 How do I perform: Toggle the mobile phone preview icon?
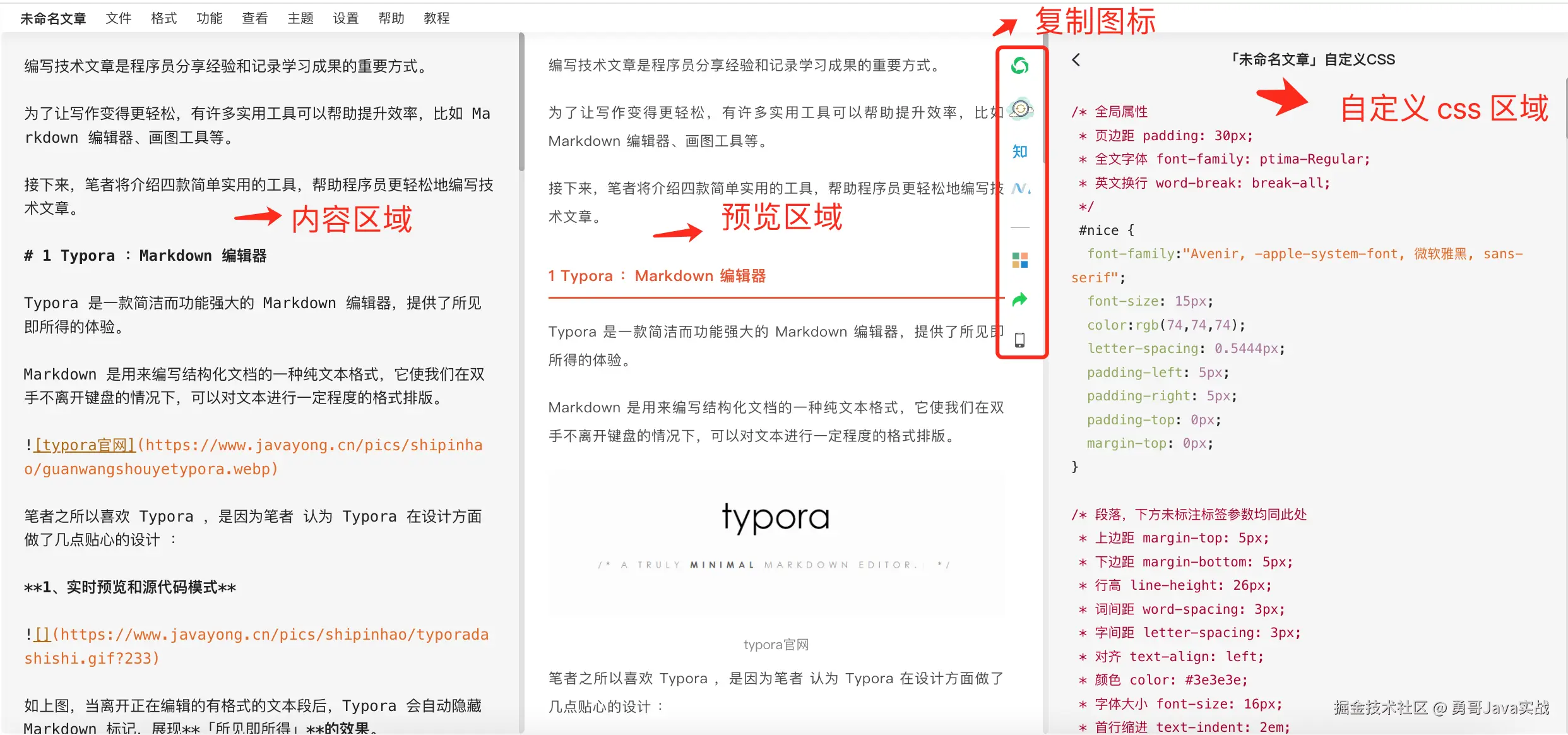(x=1019, y=340)
